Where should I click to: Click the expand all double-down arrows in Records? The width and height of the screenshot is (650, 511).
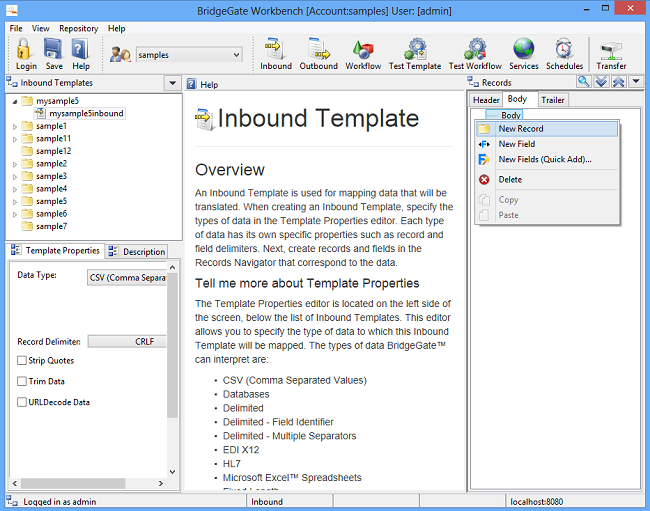601,82
